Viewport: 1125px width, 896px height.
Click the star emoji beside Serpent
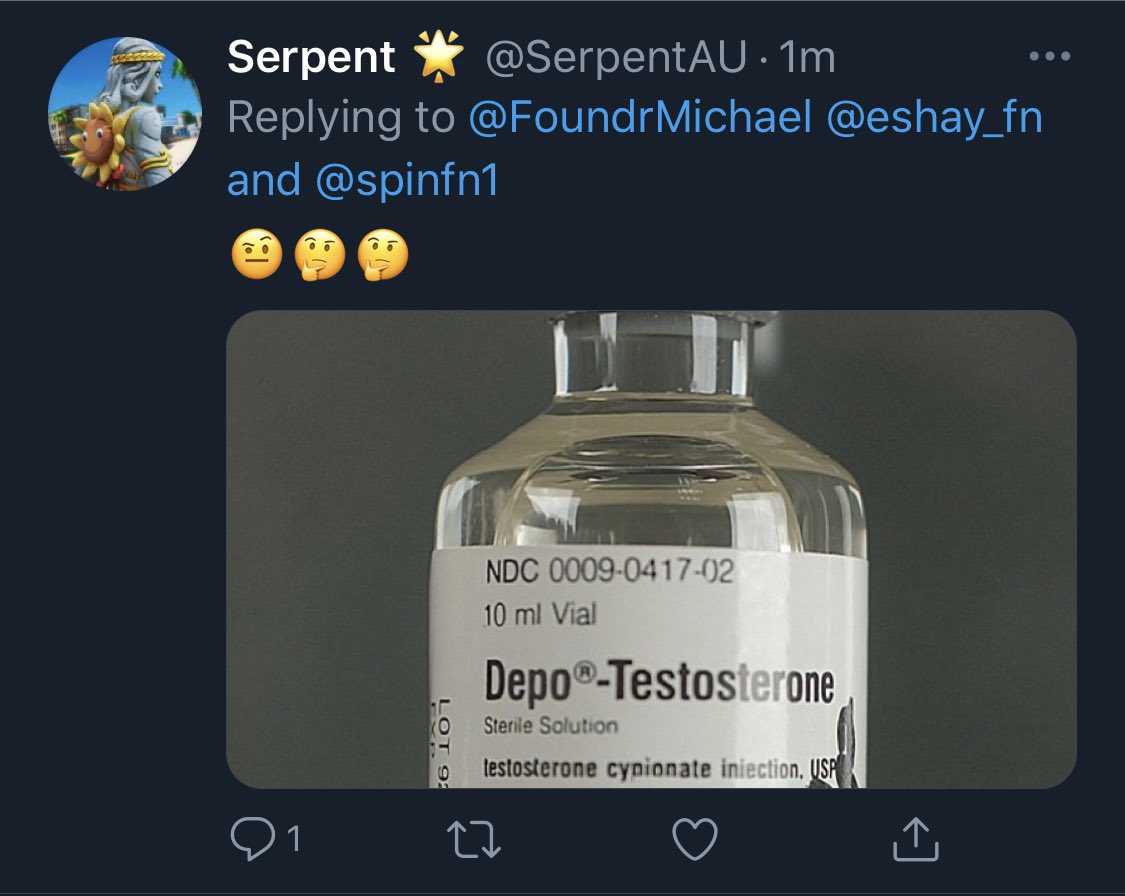click(440, 57)
